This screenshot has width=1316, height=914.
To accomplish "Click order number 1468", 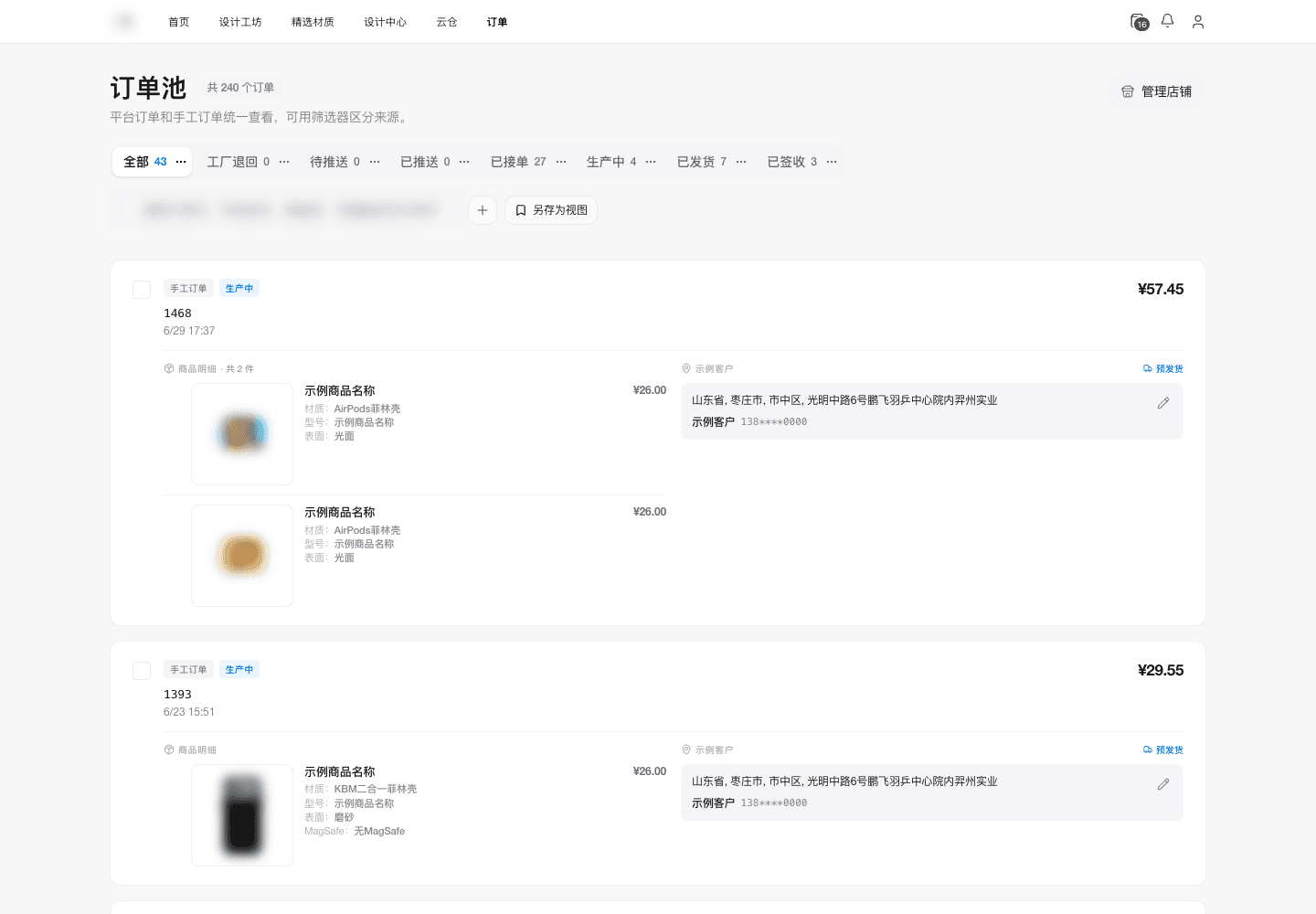I will click(x=177, y=314).
